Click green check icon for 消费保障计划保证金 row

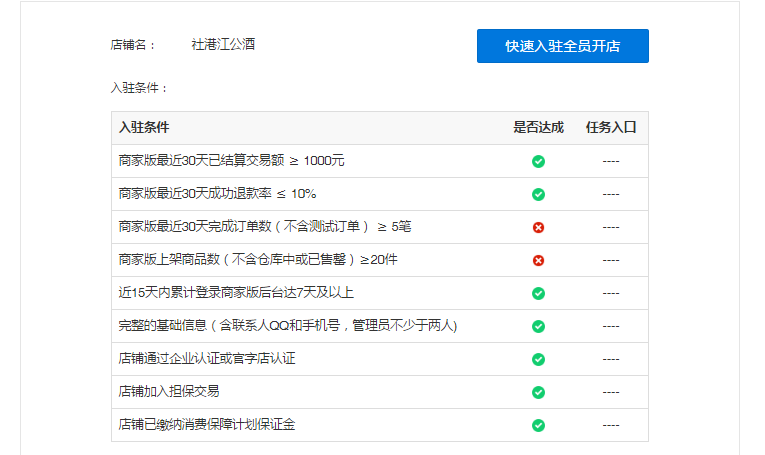[x=538, y=425]
